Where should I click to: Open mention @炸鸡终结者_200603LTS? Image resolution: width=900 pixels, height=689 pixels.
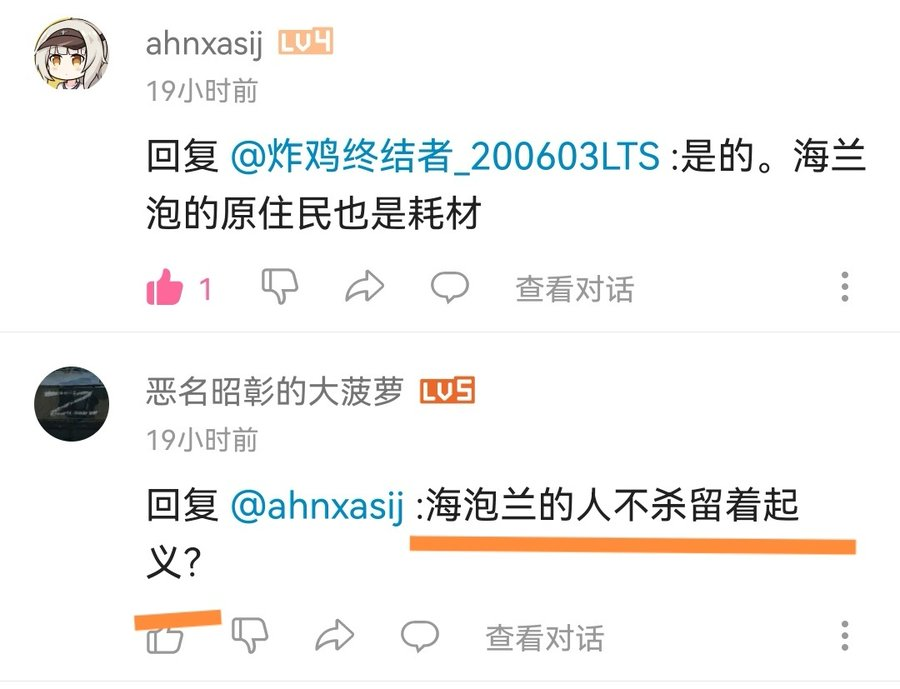tap(445, 156)
